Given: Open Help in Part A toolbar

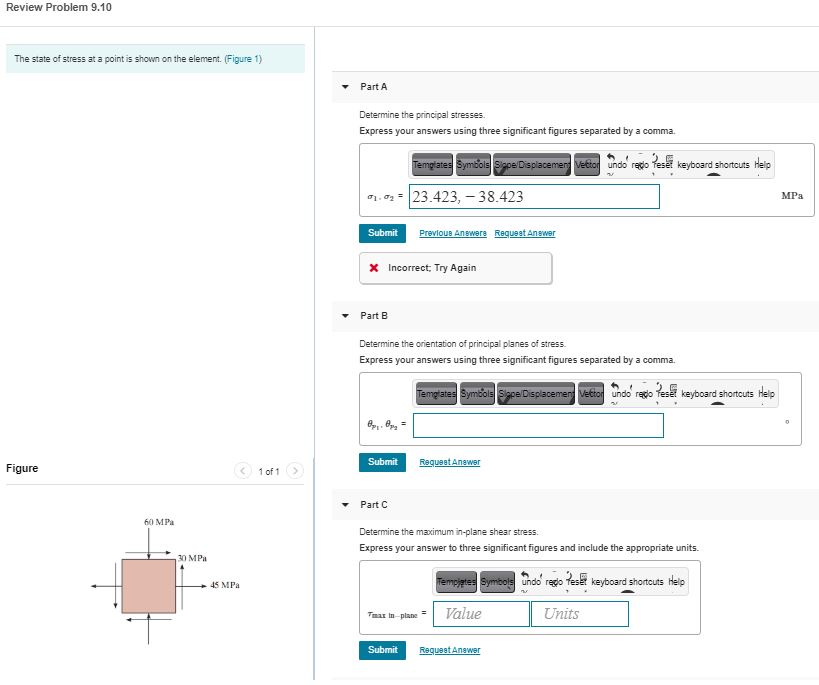Looking at the screenshot, I should 763,165.
